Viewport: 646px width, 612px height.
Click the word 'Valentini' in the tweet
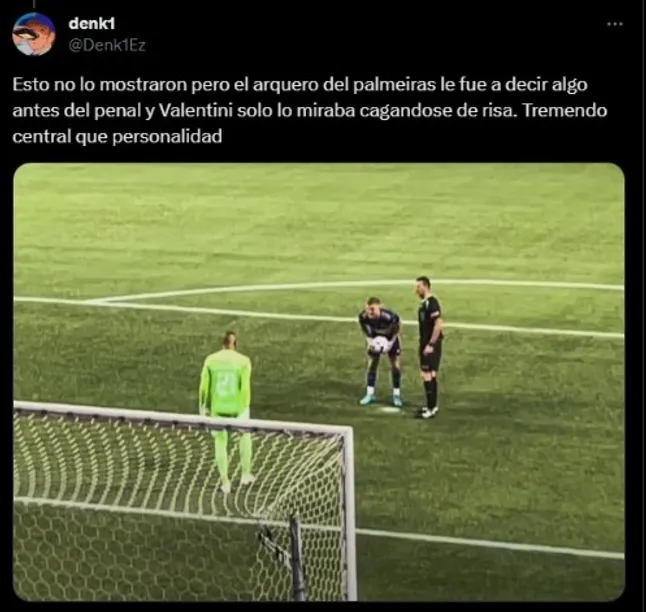[196, 110]
